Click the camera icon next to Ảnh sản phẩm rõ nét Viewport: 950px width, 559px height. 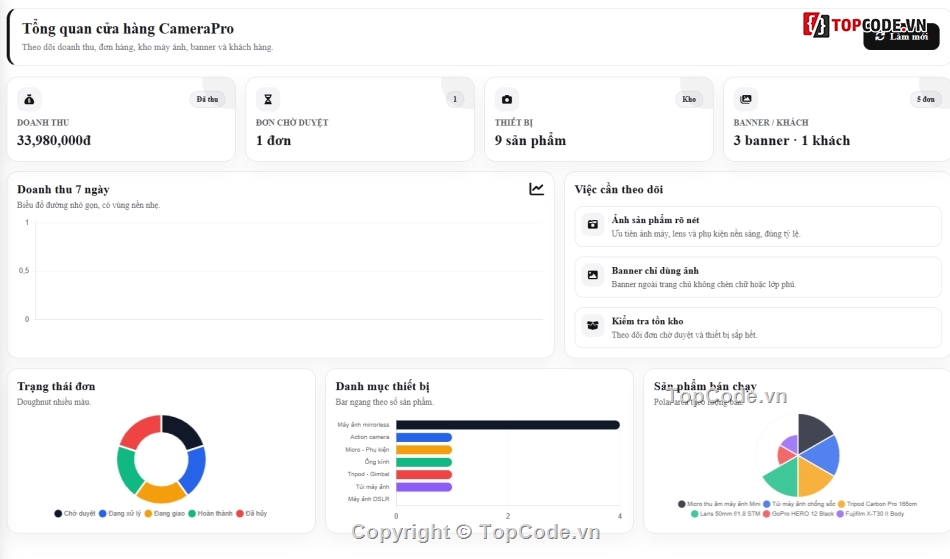click(593, 225)
